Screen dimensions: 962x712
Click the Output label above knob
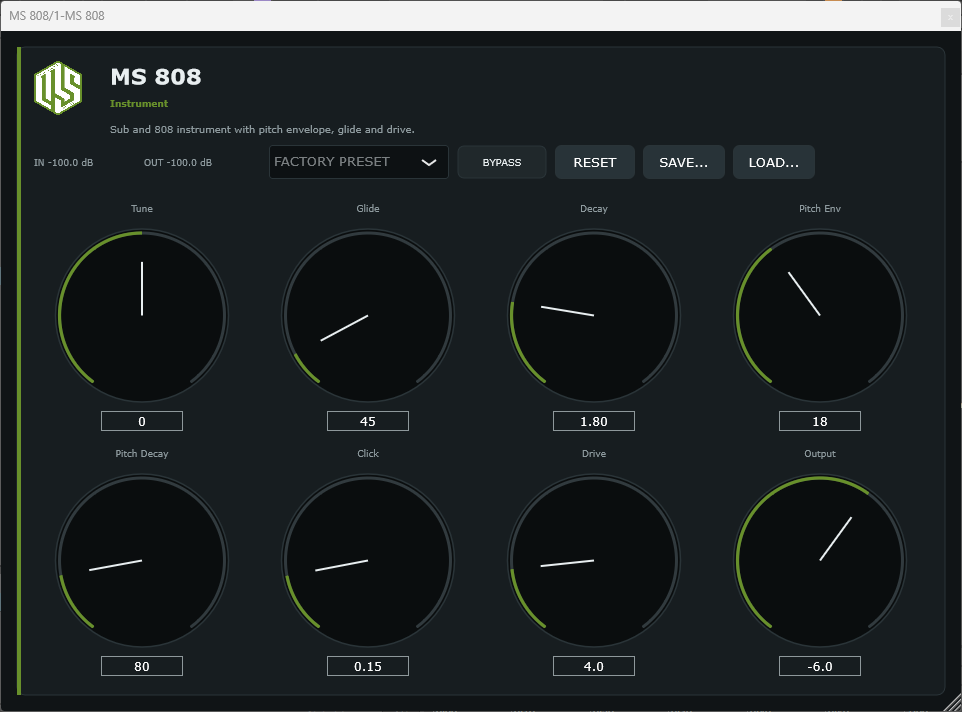click(x=820, y=454)
